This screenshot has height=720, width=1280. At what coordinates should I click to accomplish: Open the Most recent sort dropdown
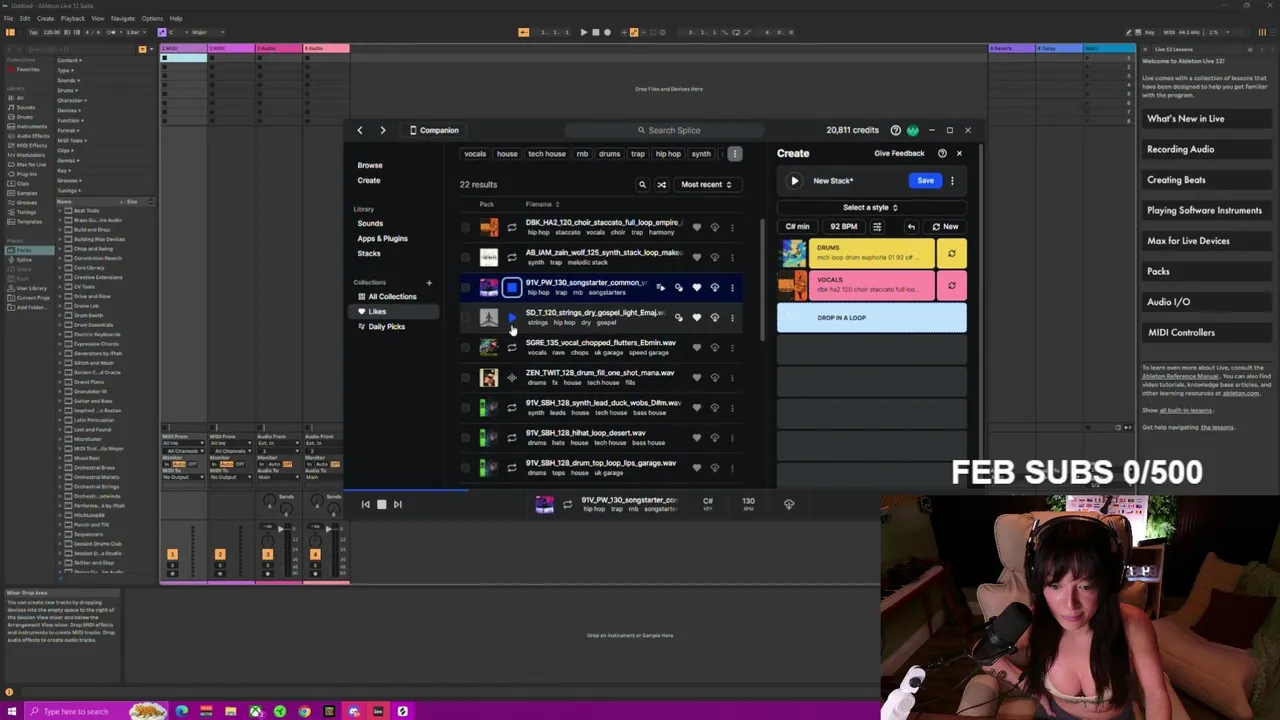click(706, 184)
